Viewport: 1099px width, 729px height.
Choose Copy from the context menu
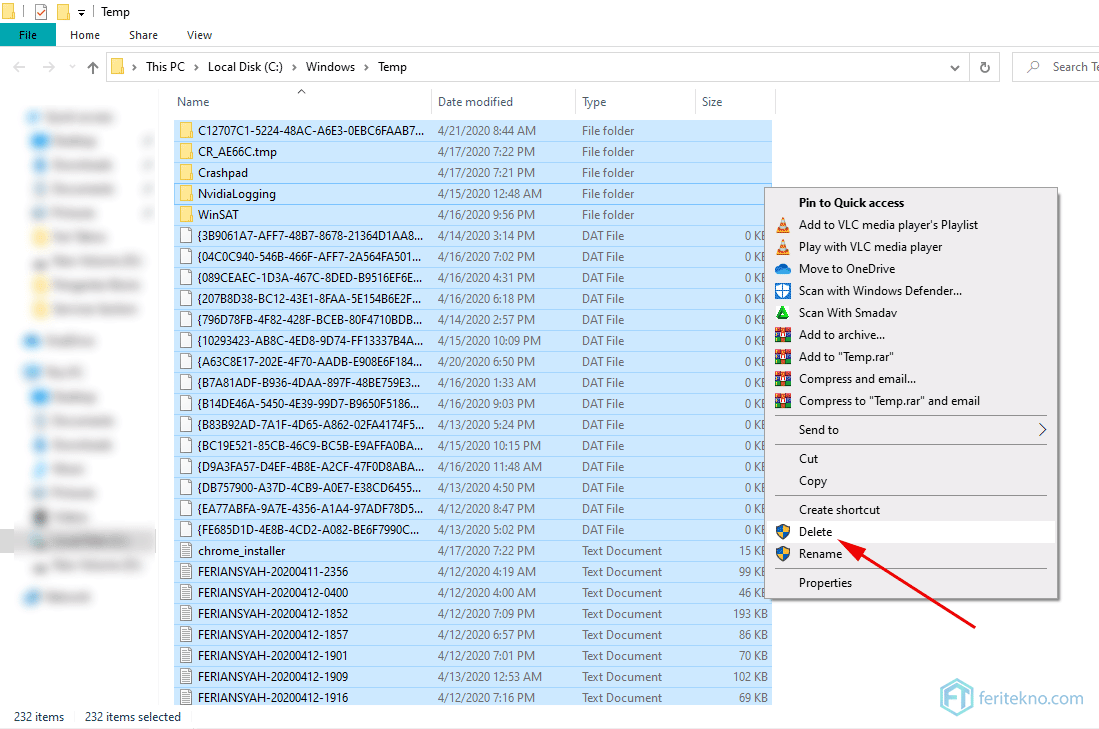coord(911,481)
